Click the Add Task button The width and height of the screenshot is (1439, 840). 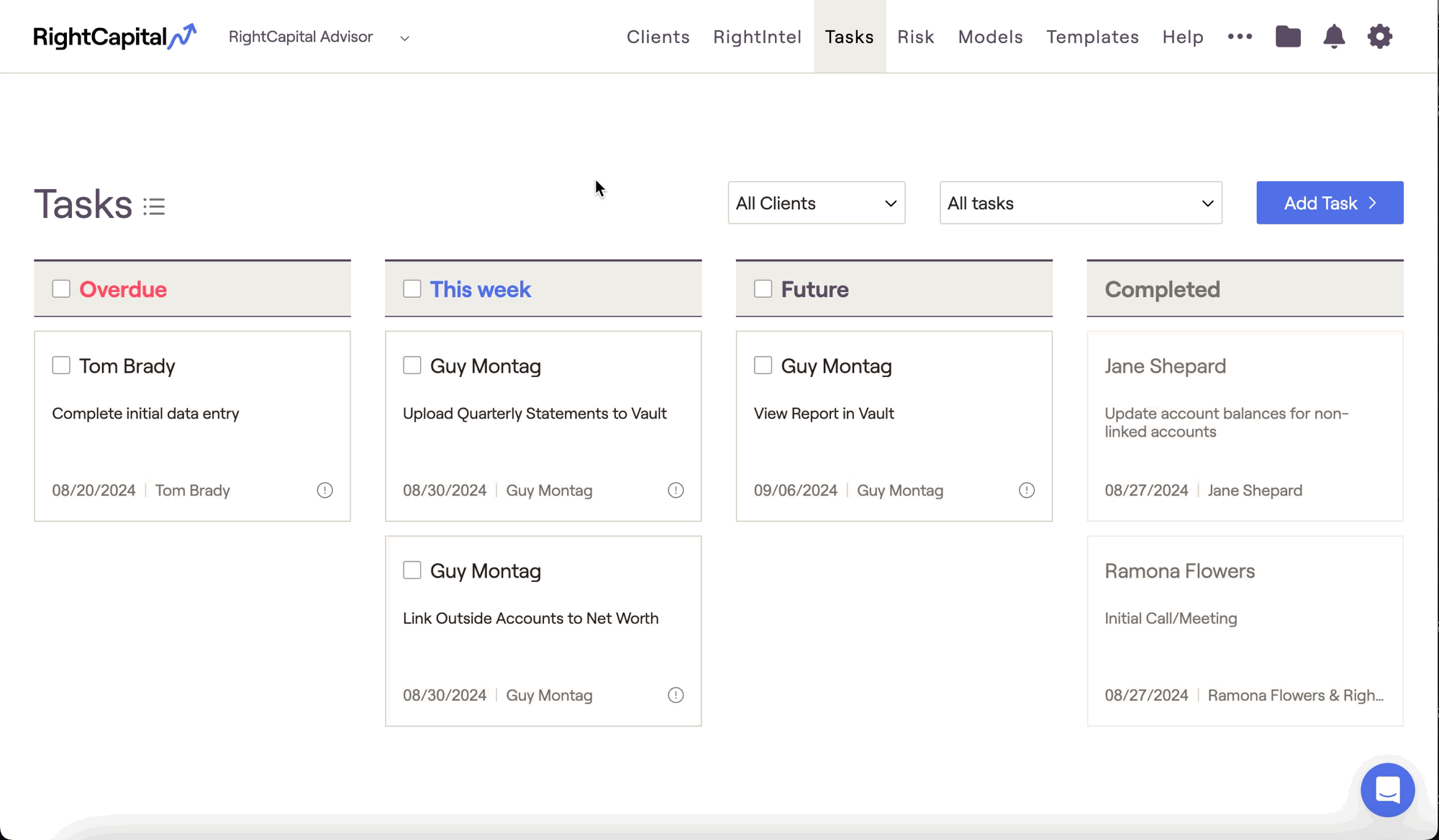[1329, 203]
